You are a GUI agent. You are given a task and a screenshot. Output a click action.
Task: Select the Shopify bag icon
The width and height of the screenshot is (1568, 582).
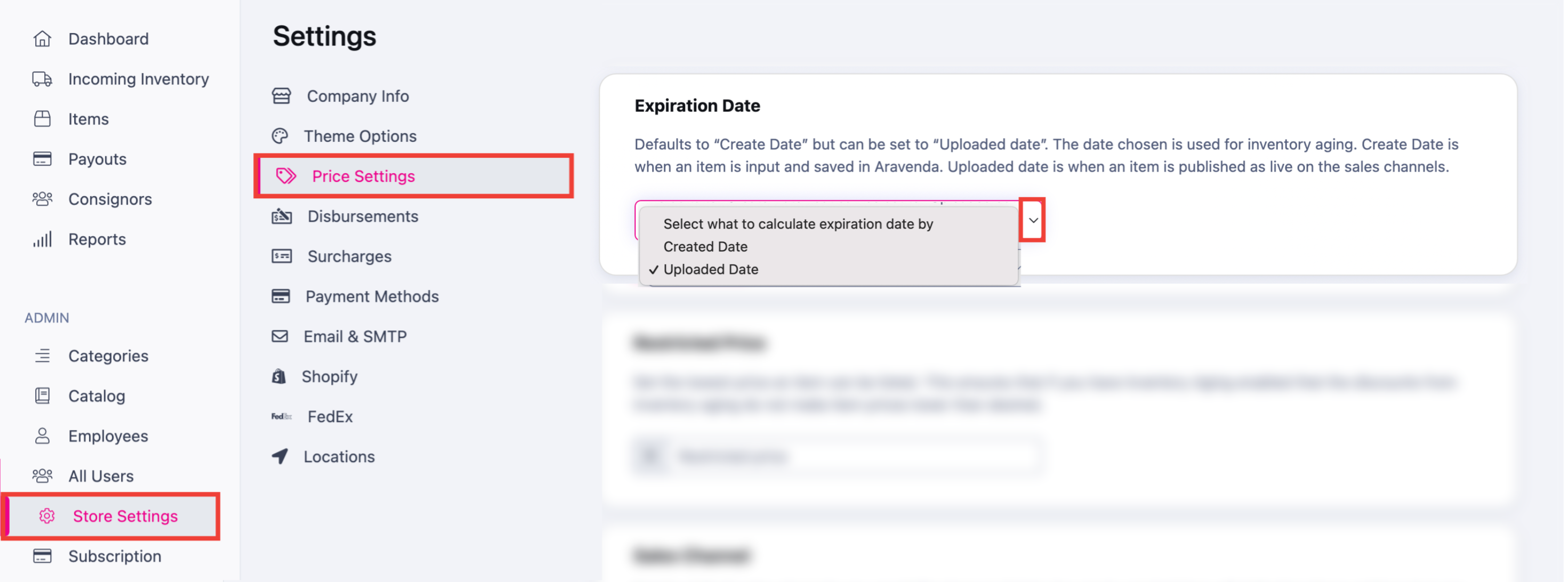tap(279, 376)
